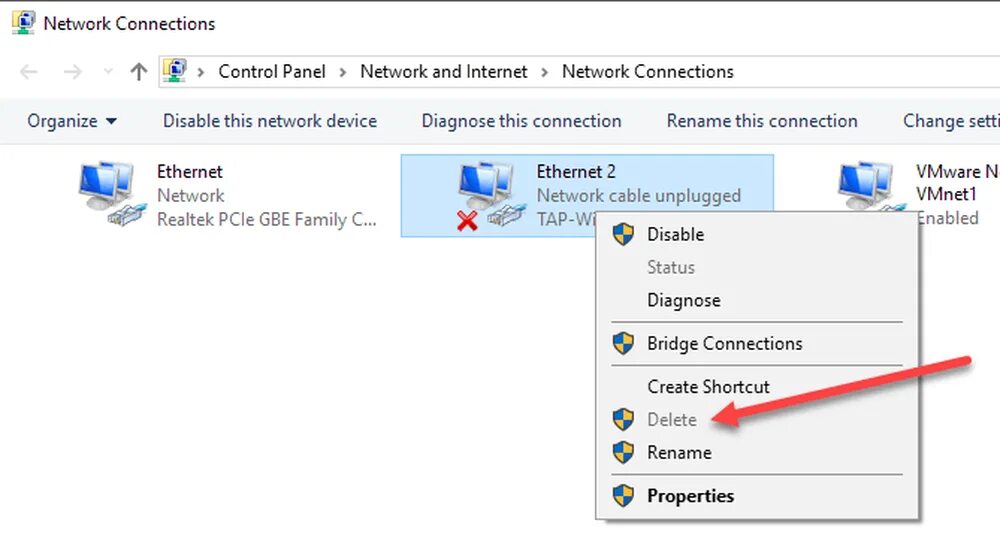
Task: Click the Network and Internet breadcrumb
Action: click(x=443, y=72)
